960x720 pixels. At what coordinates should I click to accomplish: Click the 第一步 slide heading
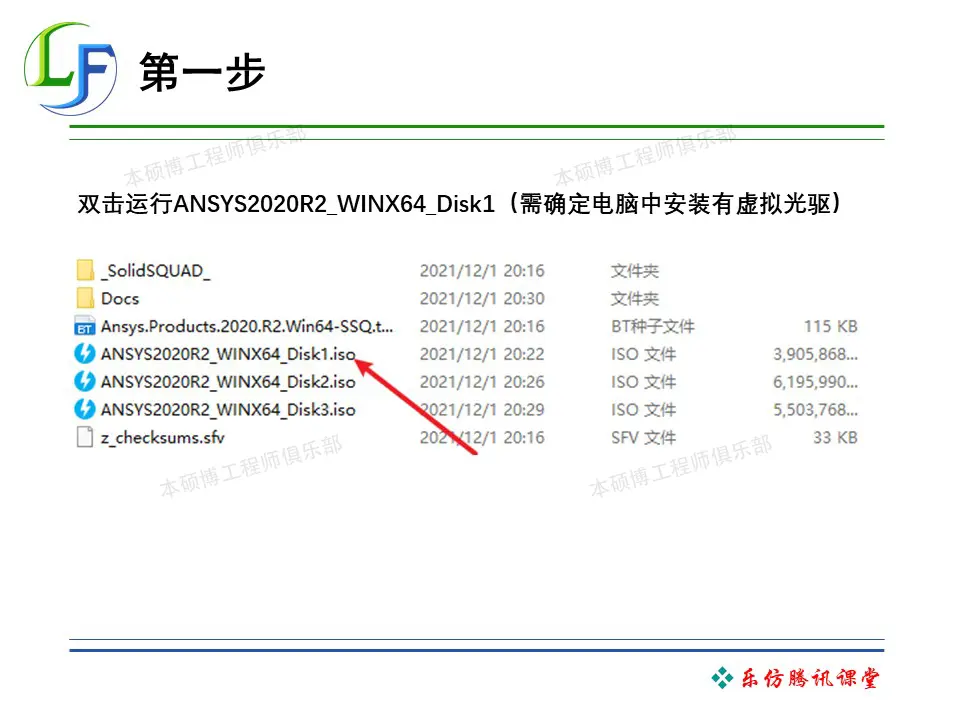tap(202, 72)
